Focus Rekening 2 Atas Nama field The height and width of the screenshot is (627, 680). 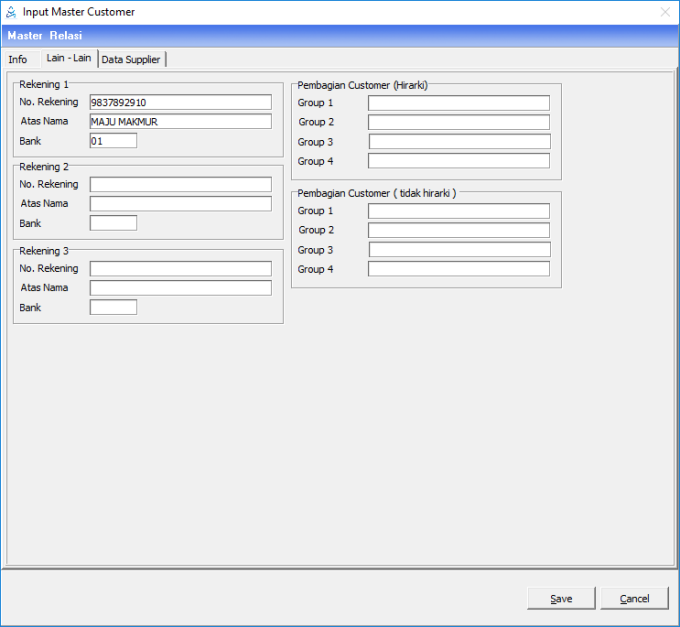point(180,204)
